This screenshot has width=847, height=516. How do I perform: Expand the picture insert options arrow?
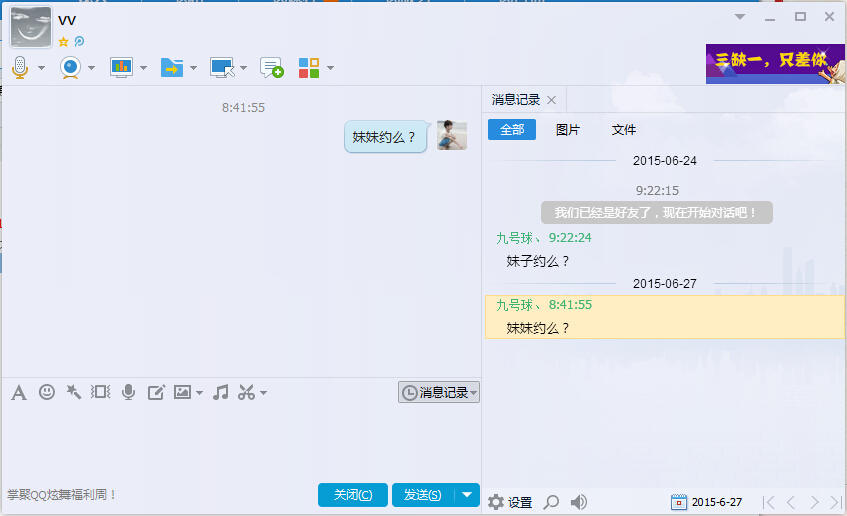[199, 393]
